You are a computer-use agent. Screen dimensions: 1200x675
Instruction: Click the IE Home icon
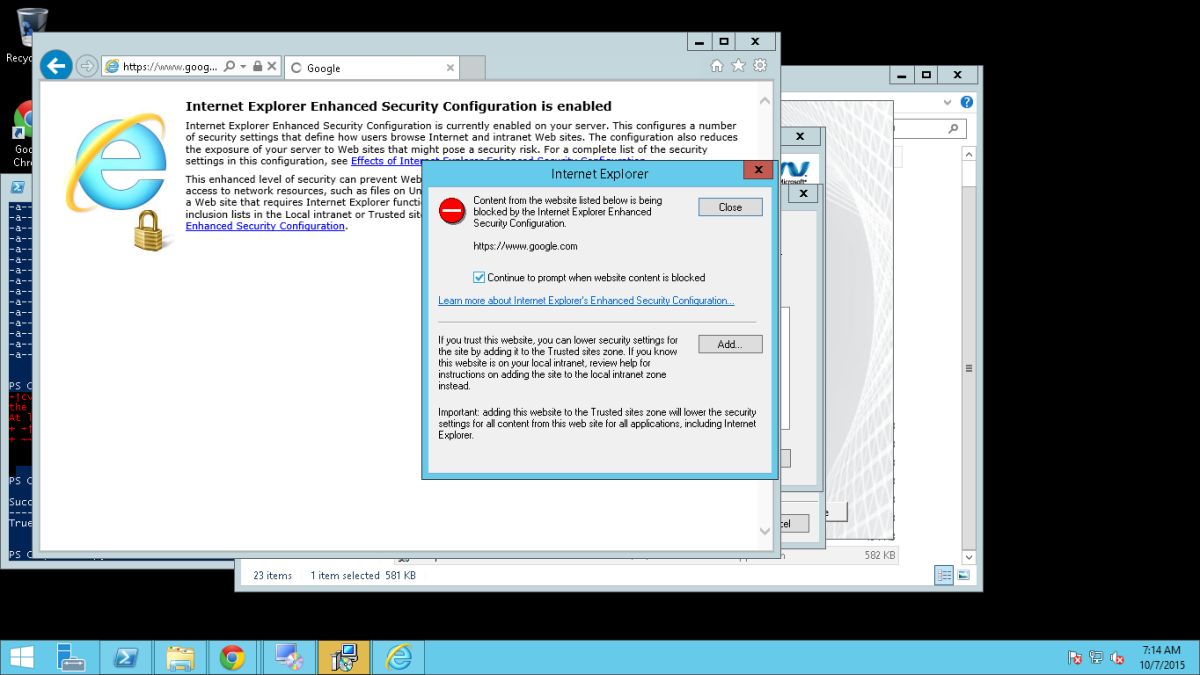716,66
